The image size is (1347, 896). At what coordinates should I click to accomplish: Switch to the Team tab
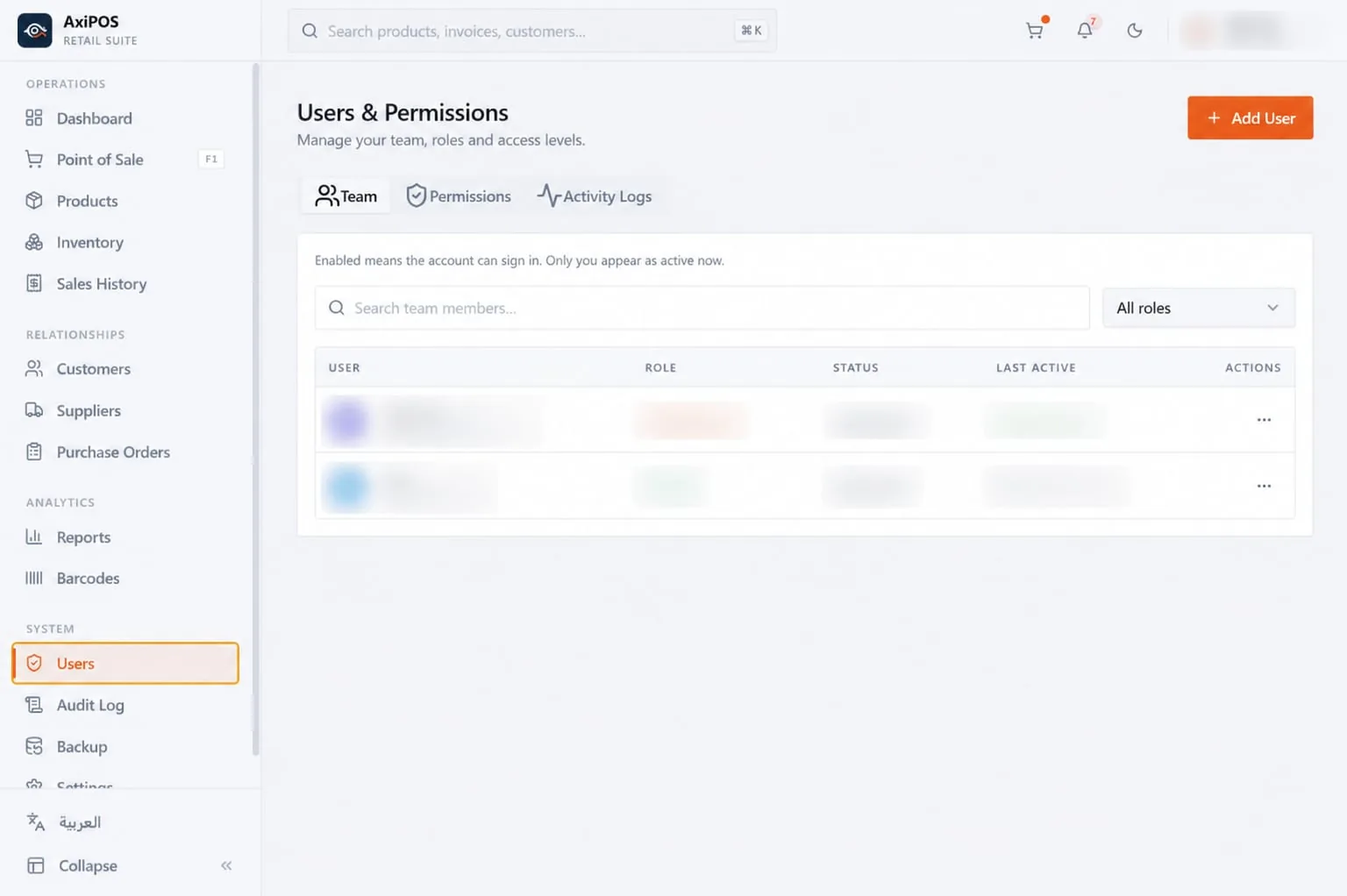(x=346, y=196)
